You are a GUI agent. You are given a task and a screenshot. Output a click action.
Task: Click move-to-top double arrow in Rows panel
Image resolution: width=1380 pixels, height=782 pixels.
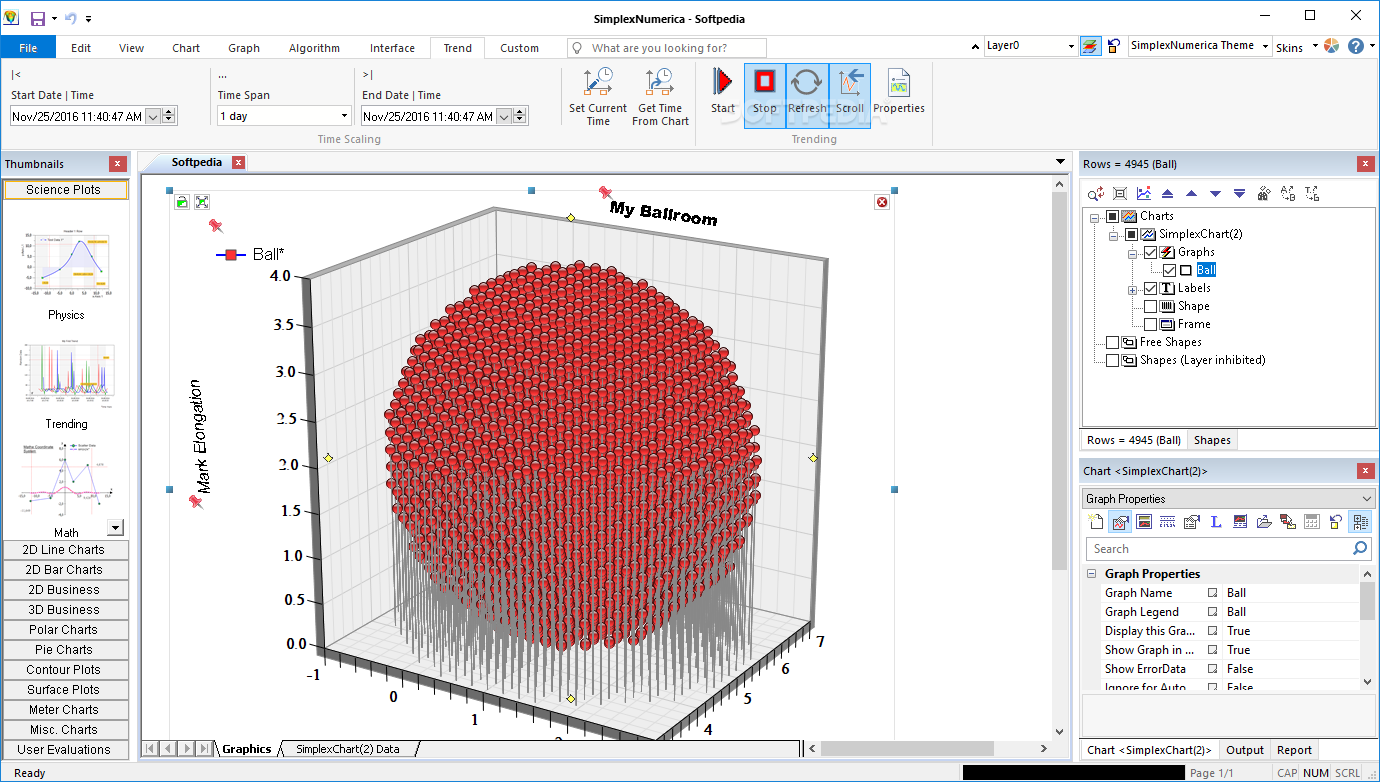1167,194
